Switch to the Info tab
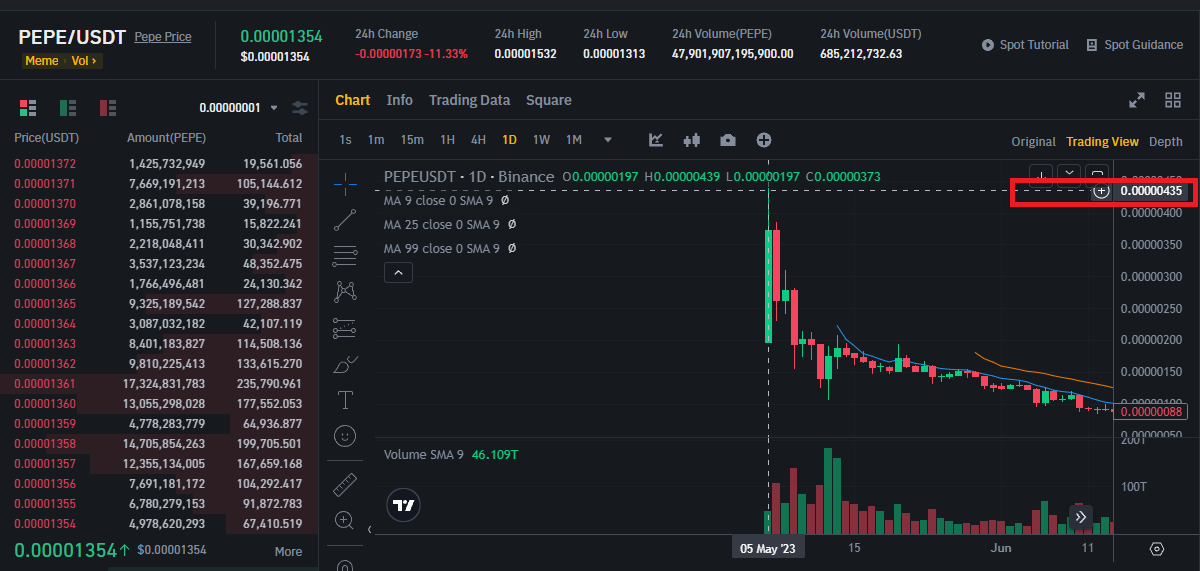This screenshot has height=571, width=1200. click(400, 100)
